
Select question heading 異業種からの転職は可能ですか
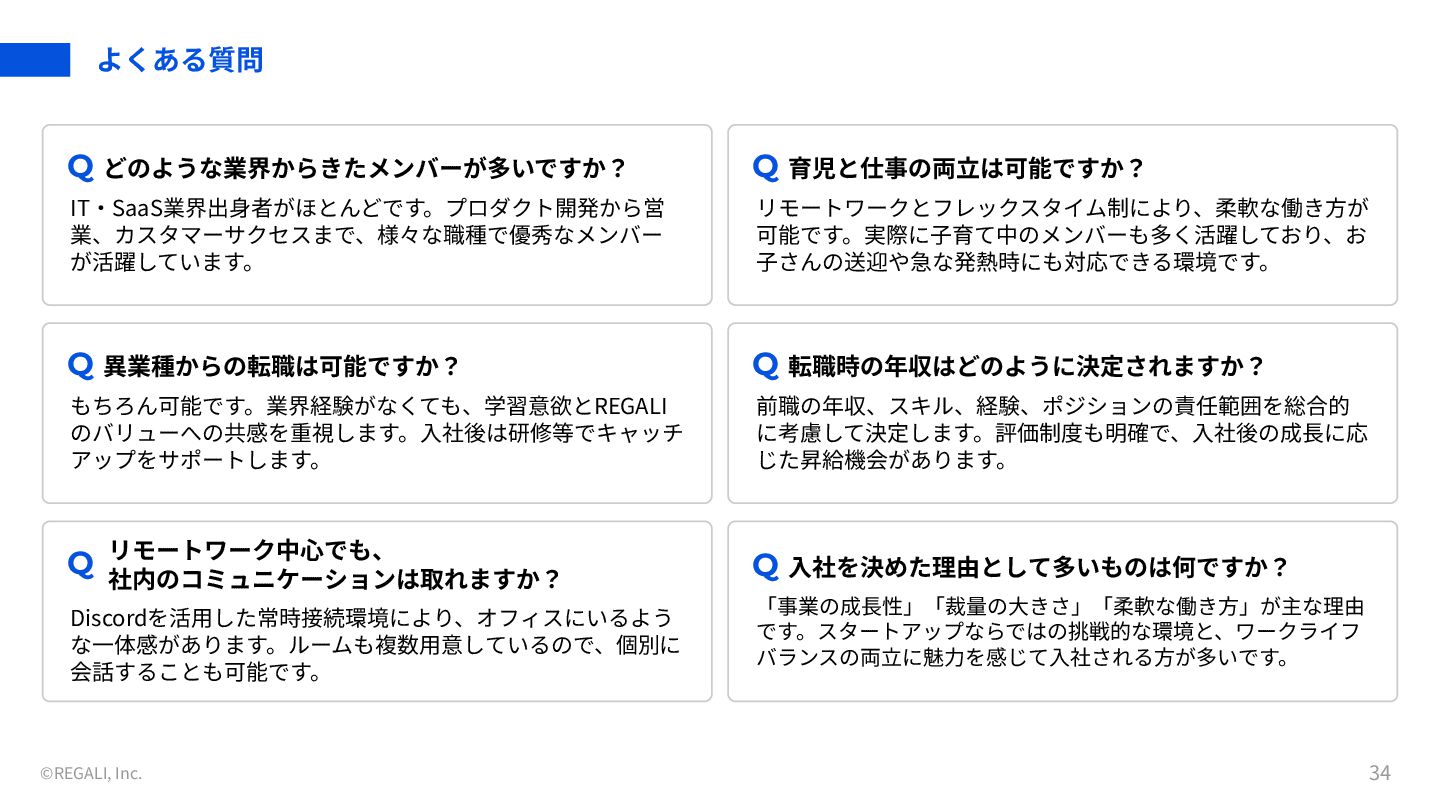[282, 365]
